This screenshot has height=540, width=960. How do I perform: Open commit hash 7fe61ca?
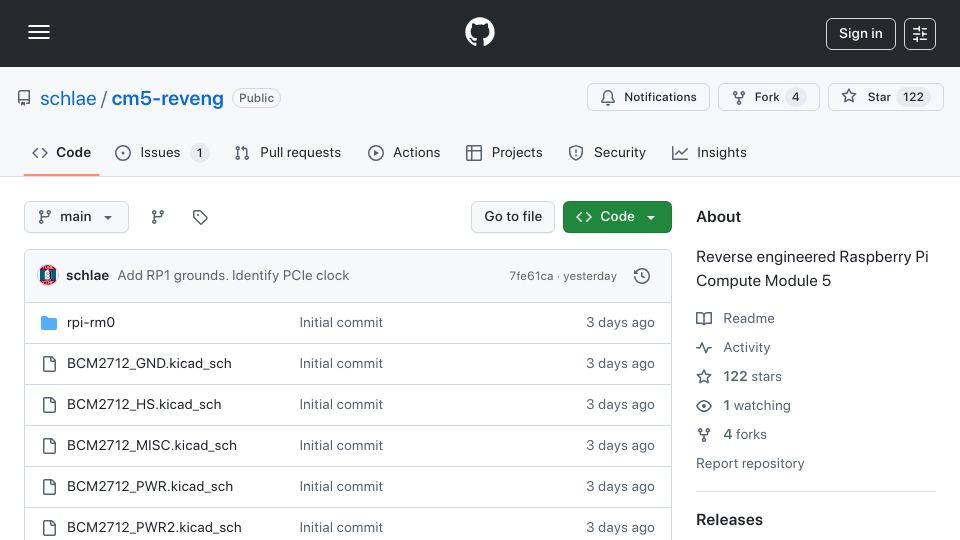[531, 276]
